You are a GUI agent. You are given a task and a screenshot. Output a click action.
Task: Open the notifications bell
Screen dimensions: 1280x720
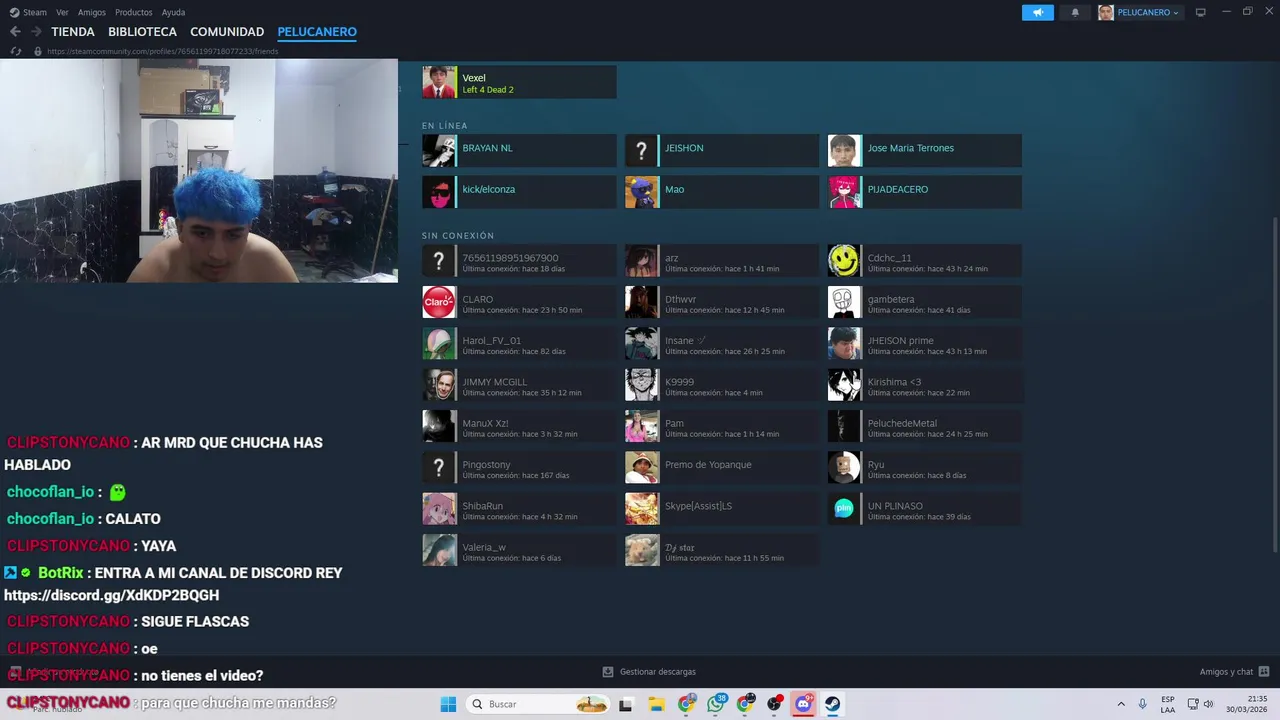coord(1075,12)
